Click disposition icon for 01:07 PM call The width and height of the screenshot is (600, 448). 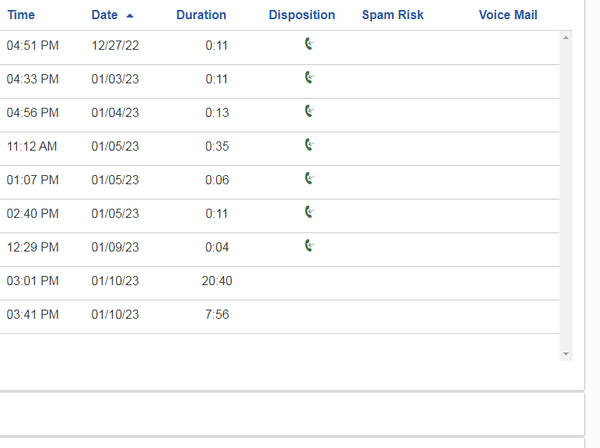coord(310,179)
